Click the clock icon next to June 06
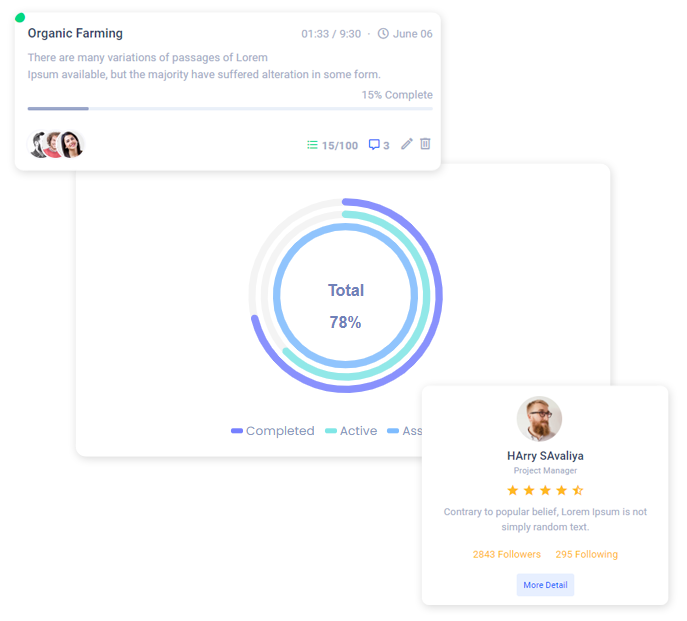Image resolution: width=687 pixels, height=621 pixels. [x=383, y=34]
